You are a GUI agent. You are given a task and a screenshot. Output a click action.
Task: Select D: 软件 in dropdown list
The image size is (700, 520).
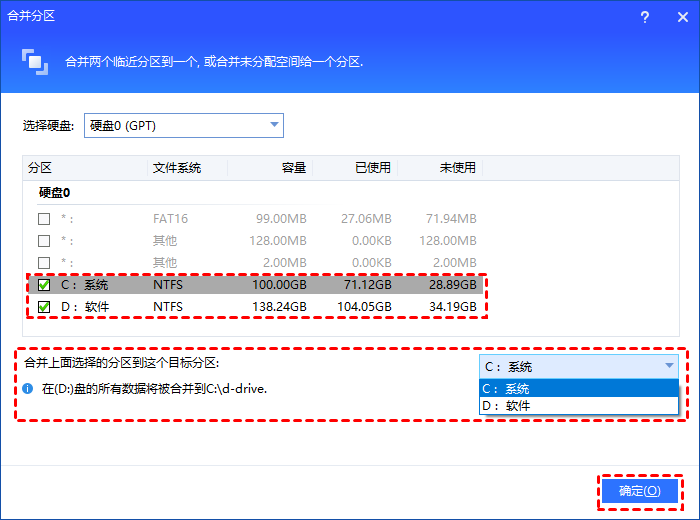[x=579, y=405]
